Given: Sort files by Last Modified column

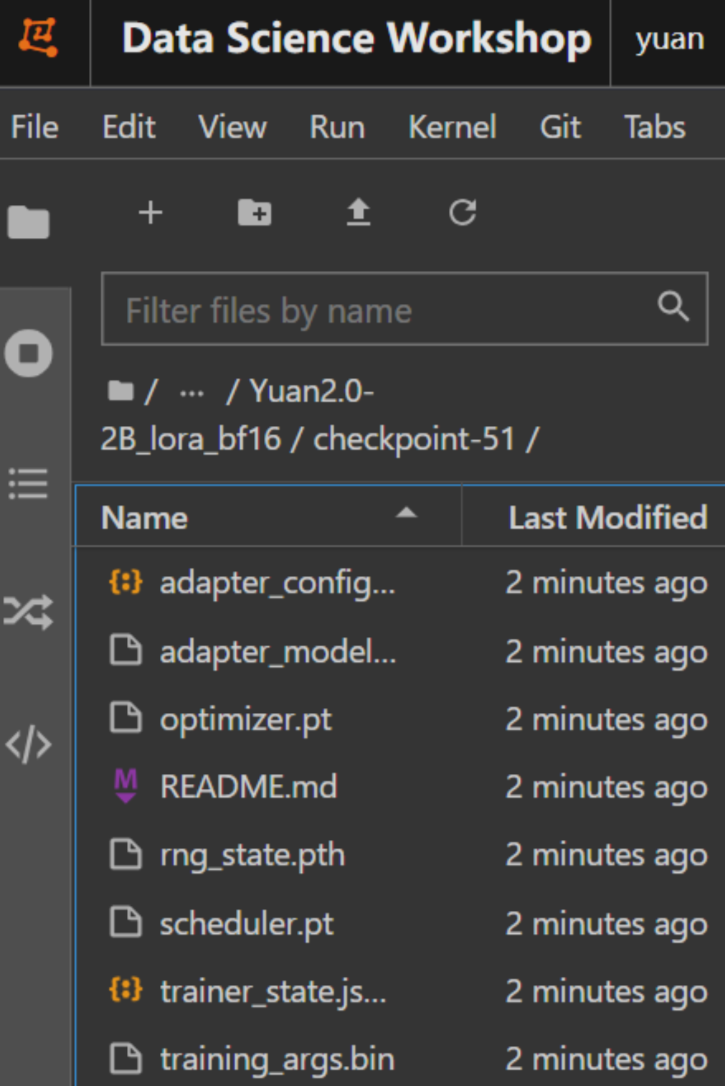Looking at the screenshot, I should point(608,517).
